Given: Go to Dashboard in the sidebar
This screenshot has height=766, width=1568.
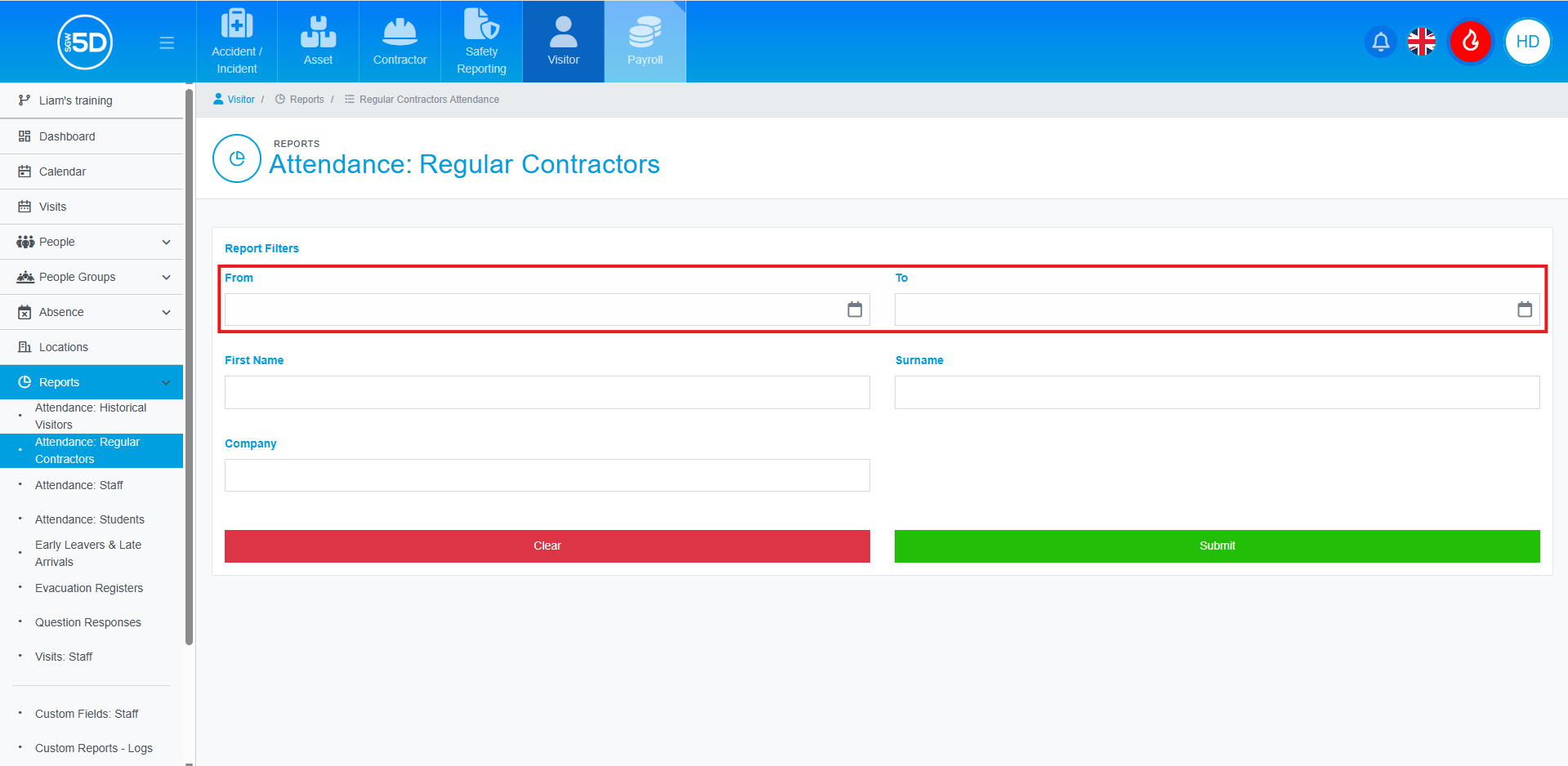Looking at the screenshot, I should 92,136.
